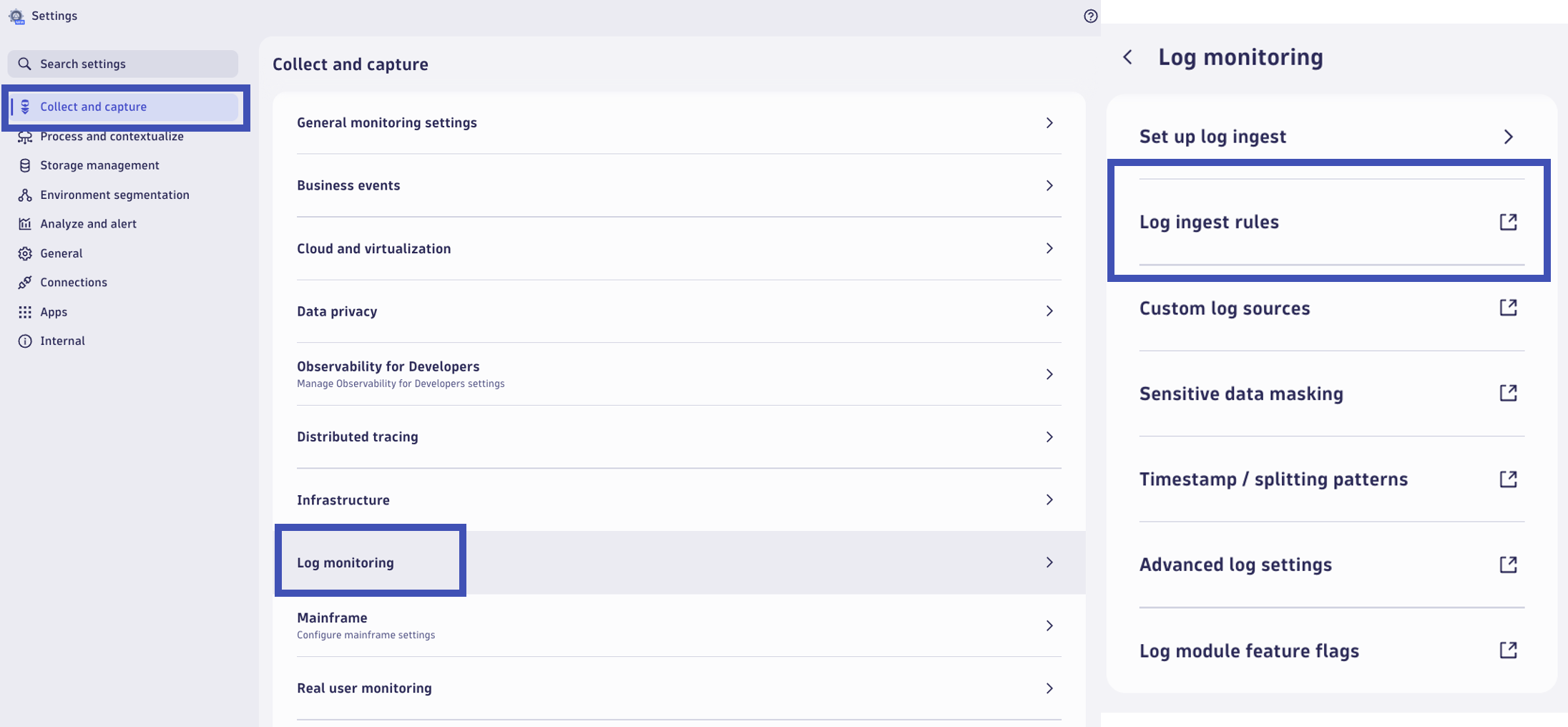Expand Infrastructure chevron

coord(1049,499)
